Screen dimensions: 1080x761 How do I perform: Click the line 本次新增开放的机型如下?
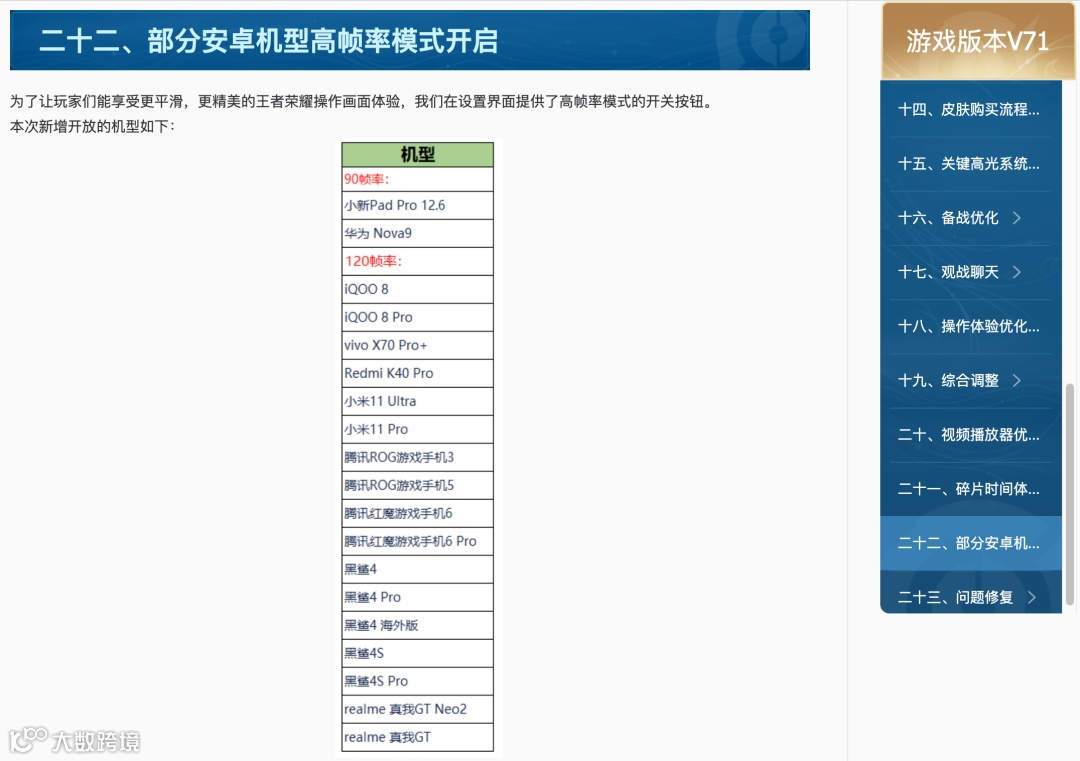click(92, 127)
